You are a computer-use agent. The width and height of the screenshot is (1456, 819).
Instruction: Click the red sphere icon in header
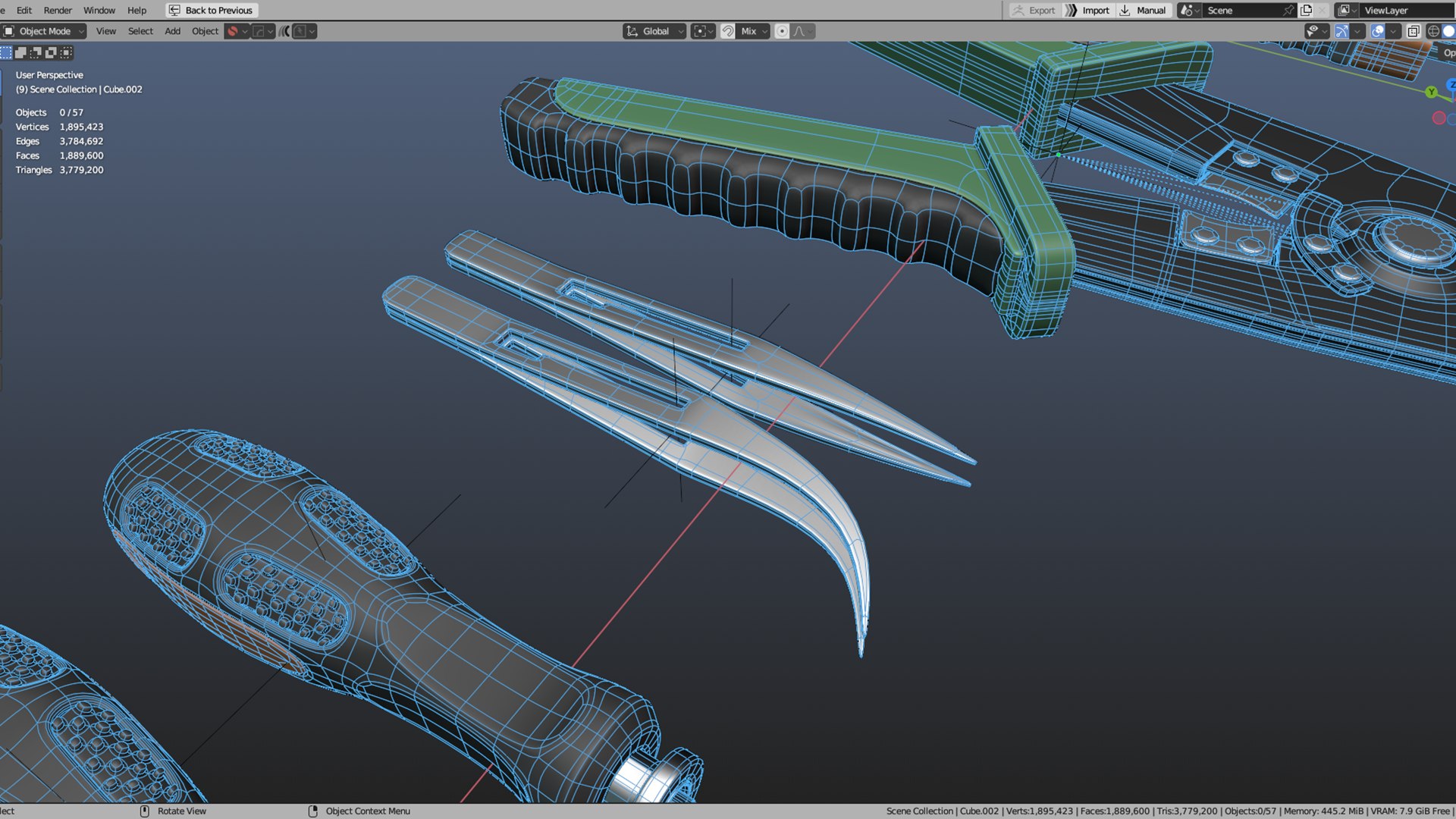coord(233,31)
